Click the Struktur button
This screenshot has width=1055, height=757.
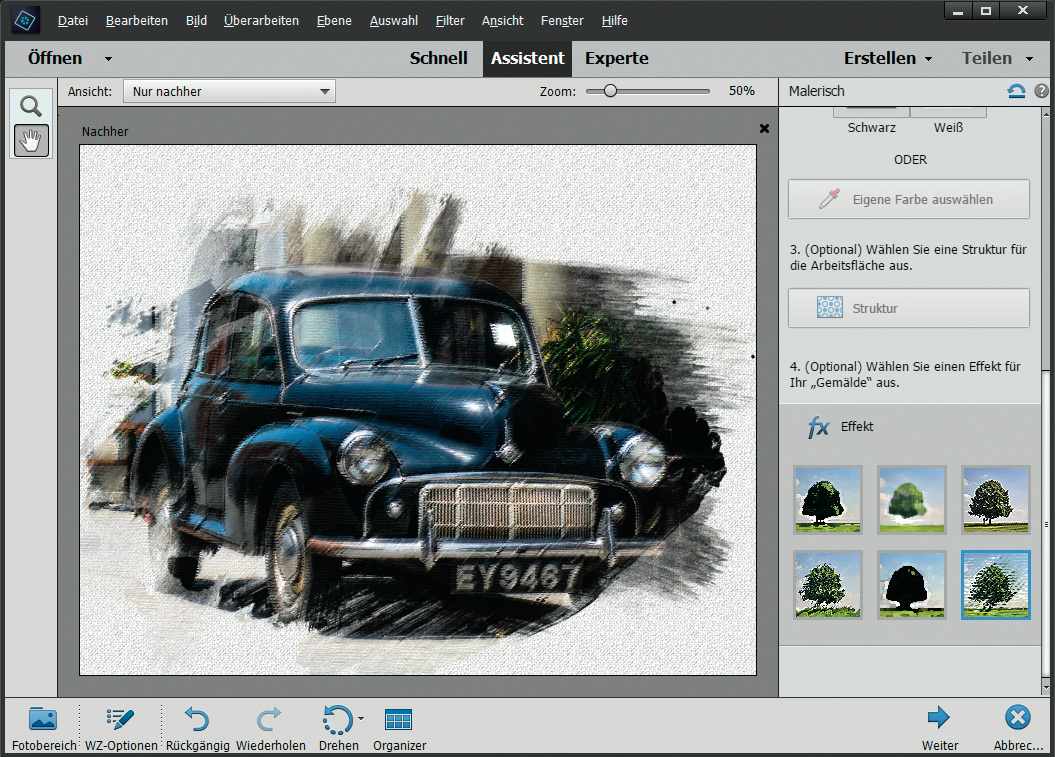click(x=908, y=308)
